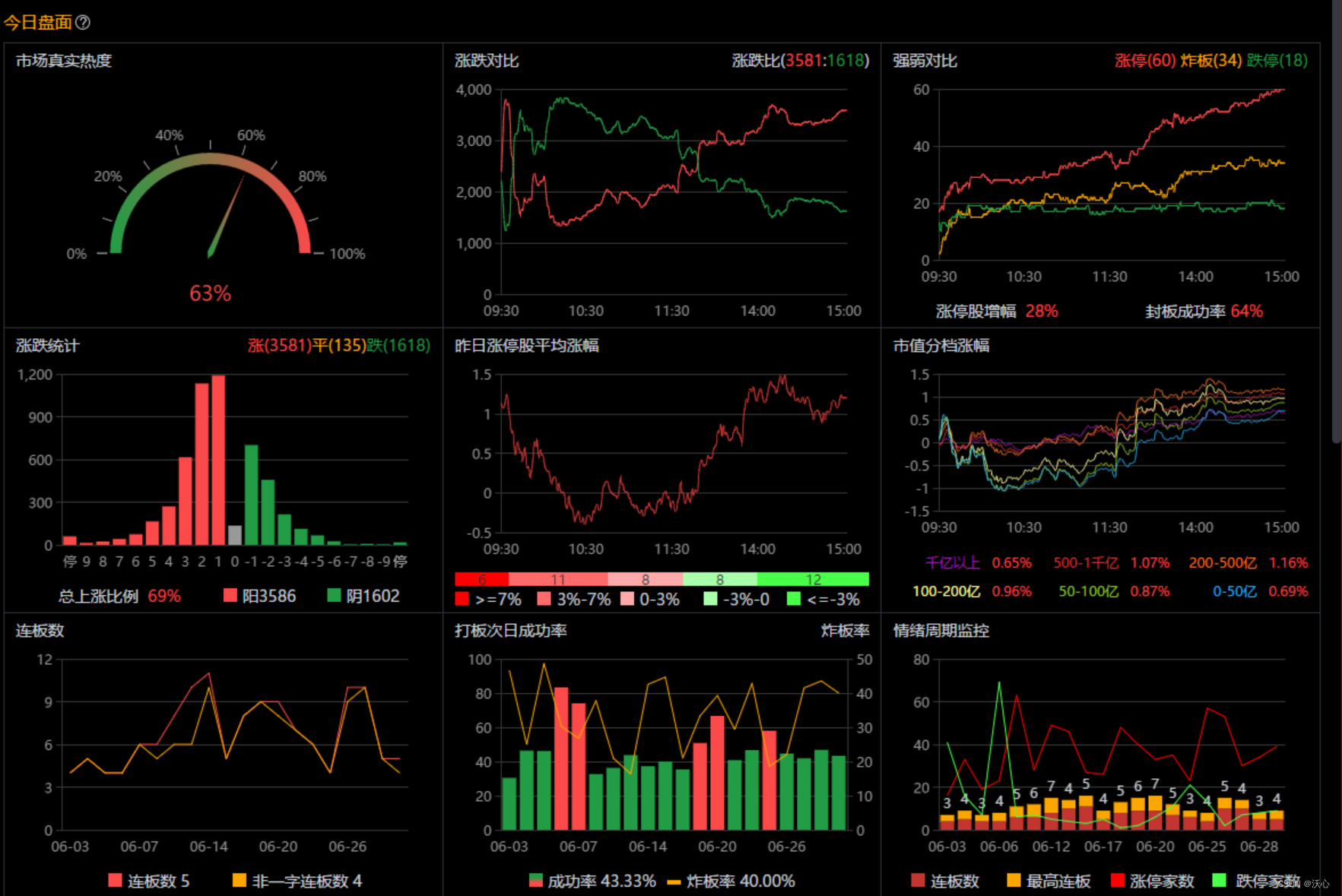Image resolution: width=1342 pixels, height=896 pixels.
Task: Click the 炸板率 axis label
Action: pyautogui.click(x=845, y=631)
